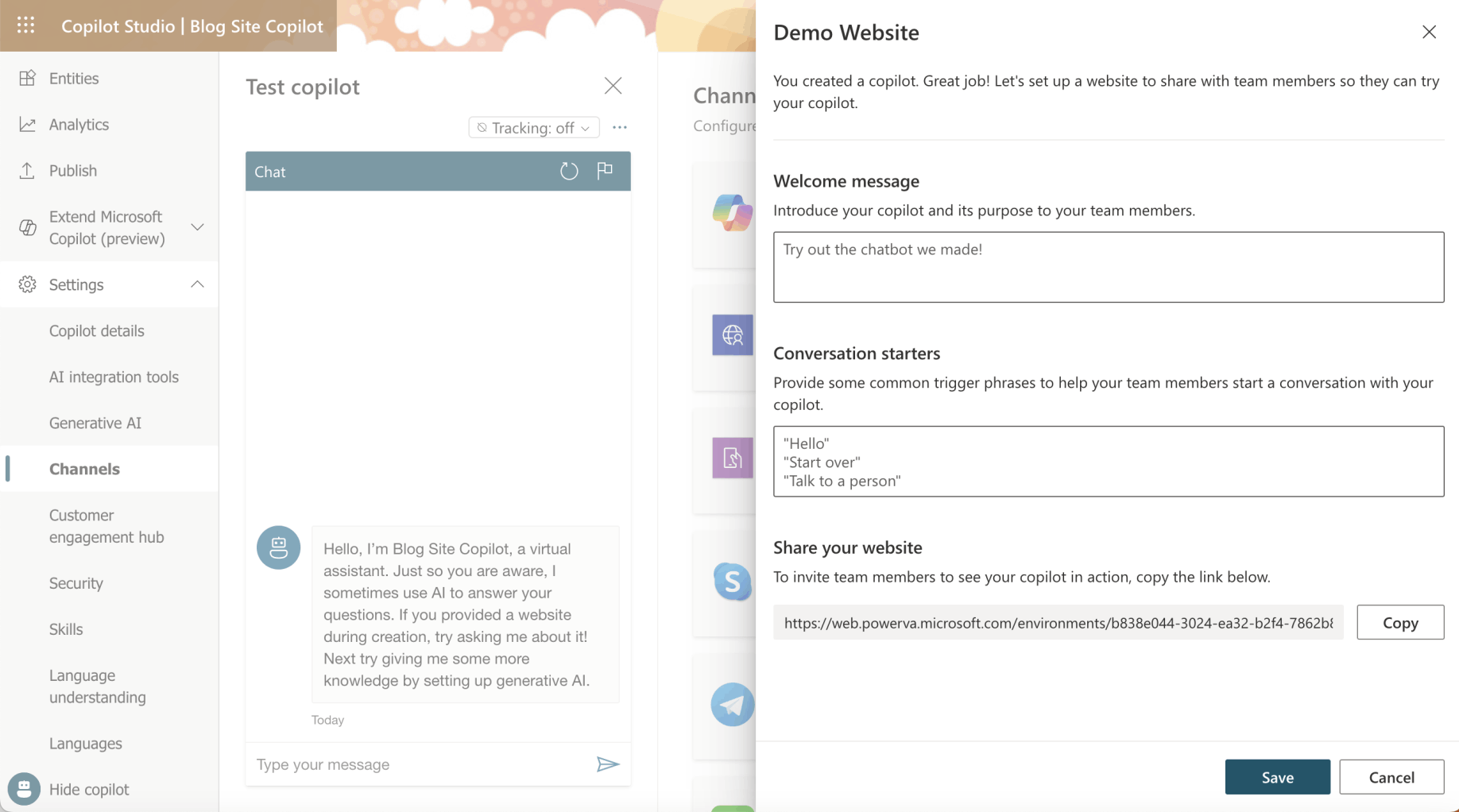Click the demo website URL field
1459x812 pixels.
[1058, 623]
